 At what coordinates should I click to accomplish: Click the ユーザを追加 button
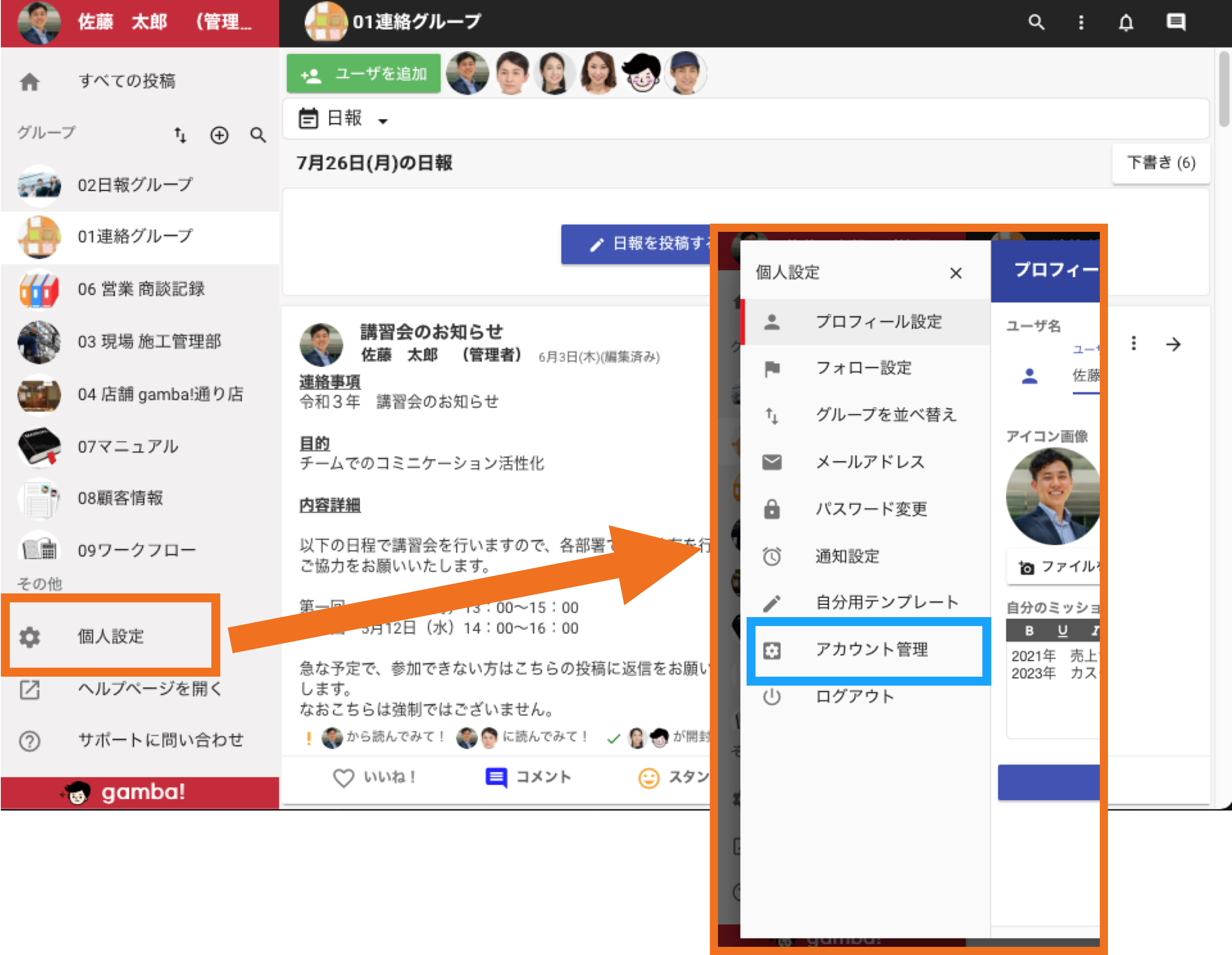pos(364,73)
